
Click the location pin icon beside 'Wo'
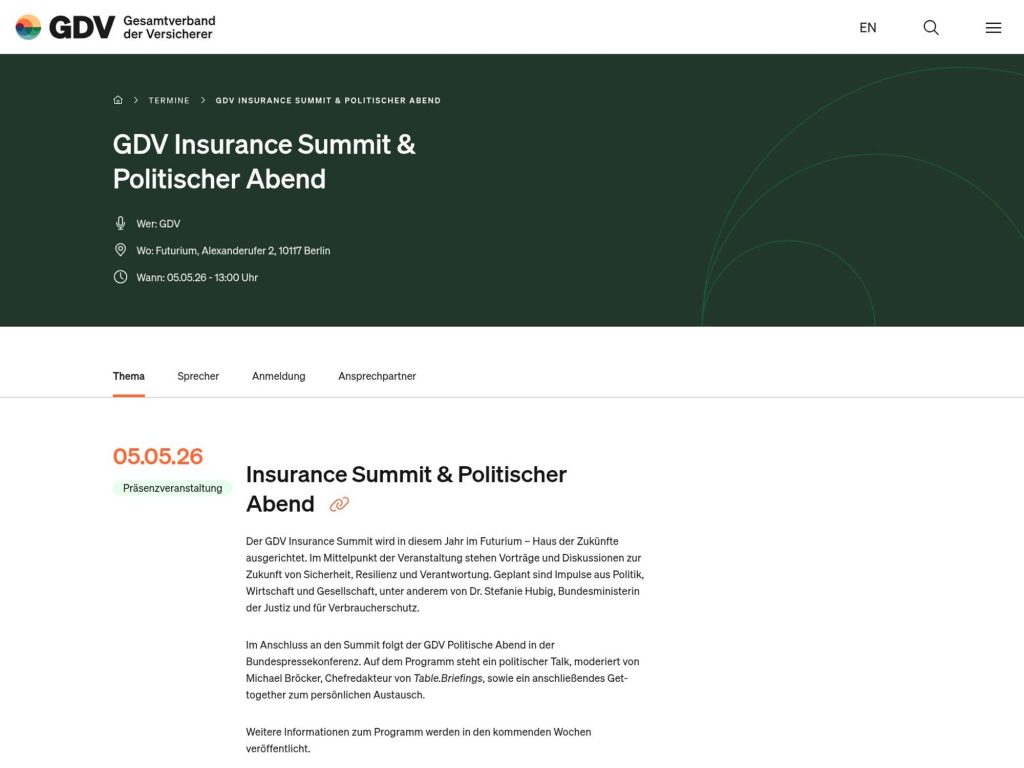[120, 250]
